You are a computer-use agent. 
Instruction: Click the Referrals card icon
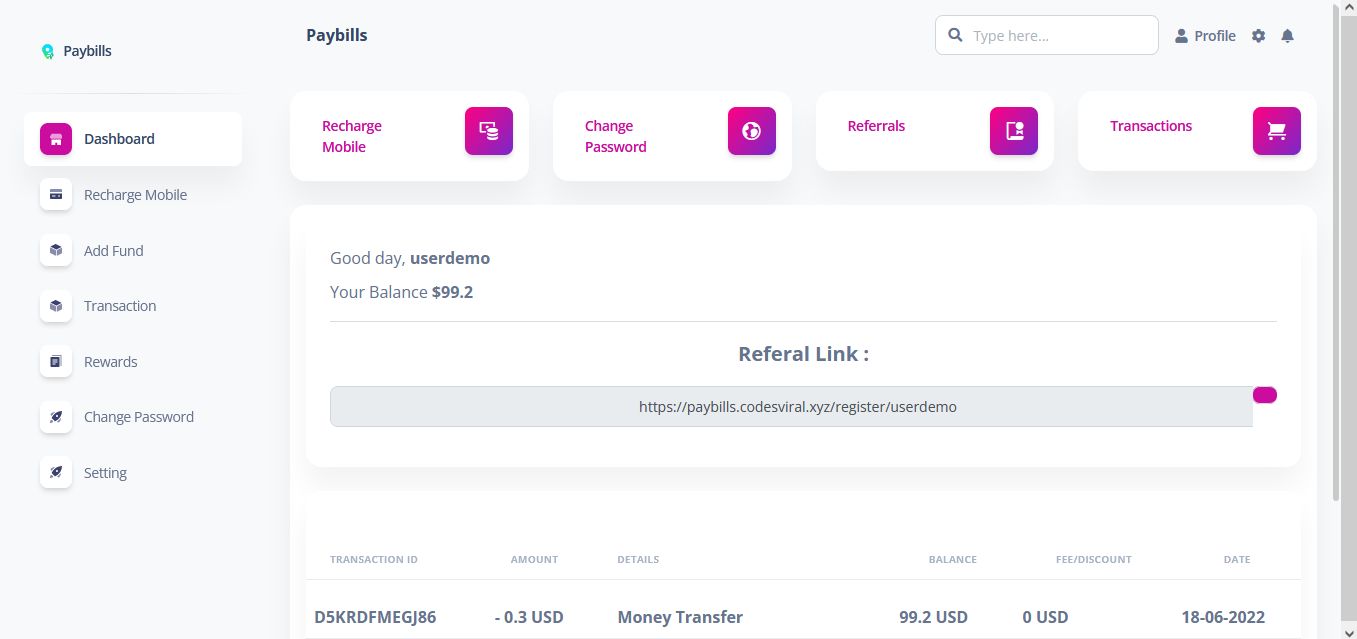(x=1014, y=131)
